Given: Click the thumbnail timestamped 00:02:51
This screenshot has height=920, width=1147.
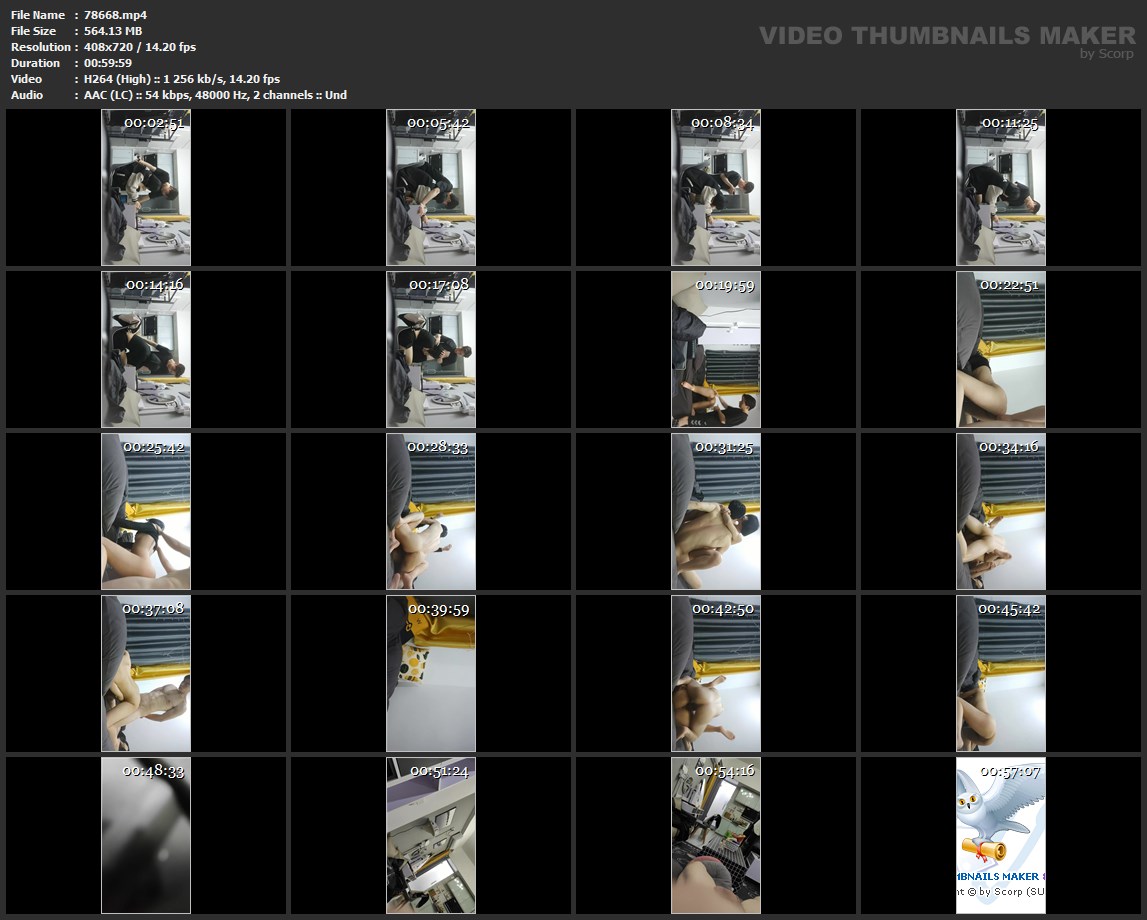Looking at the screenshot, I should pyautogui.click(x=146, y=188).
